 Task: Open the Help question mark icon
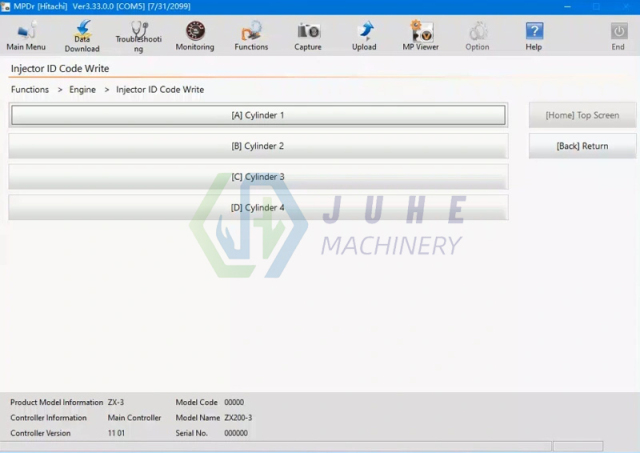tap(534, 36)
